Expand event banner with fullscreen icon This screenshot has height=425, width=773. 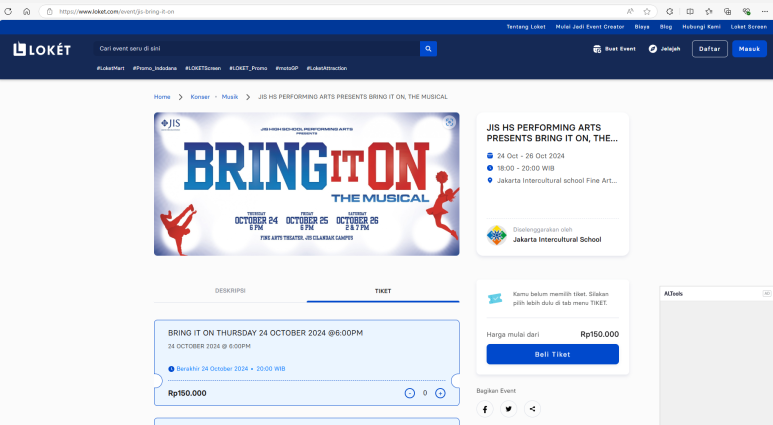(449, 122)
